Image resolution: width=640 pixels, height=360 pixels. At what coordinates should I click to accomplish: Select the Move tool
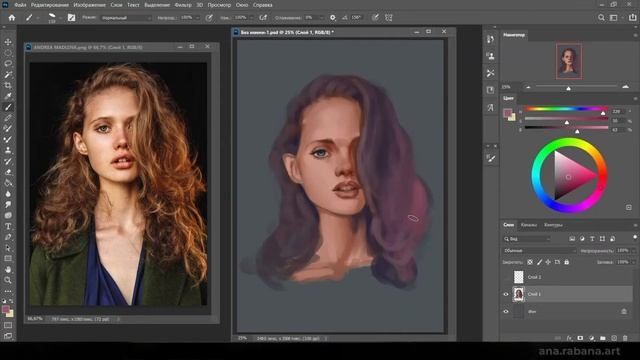(8, 42)
